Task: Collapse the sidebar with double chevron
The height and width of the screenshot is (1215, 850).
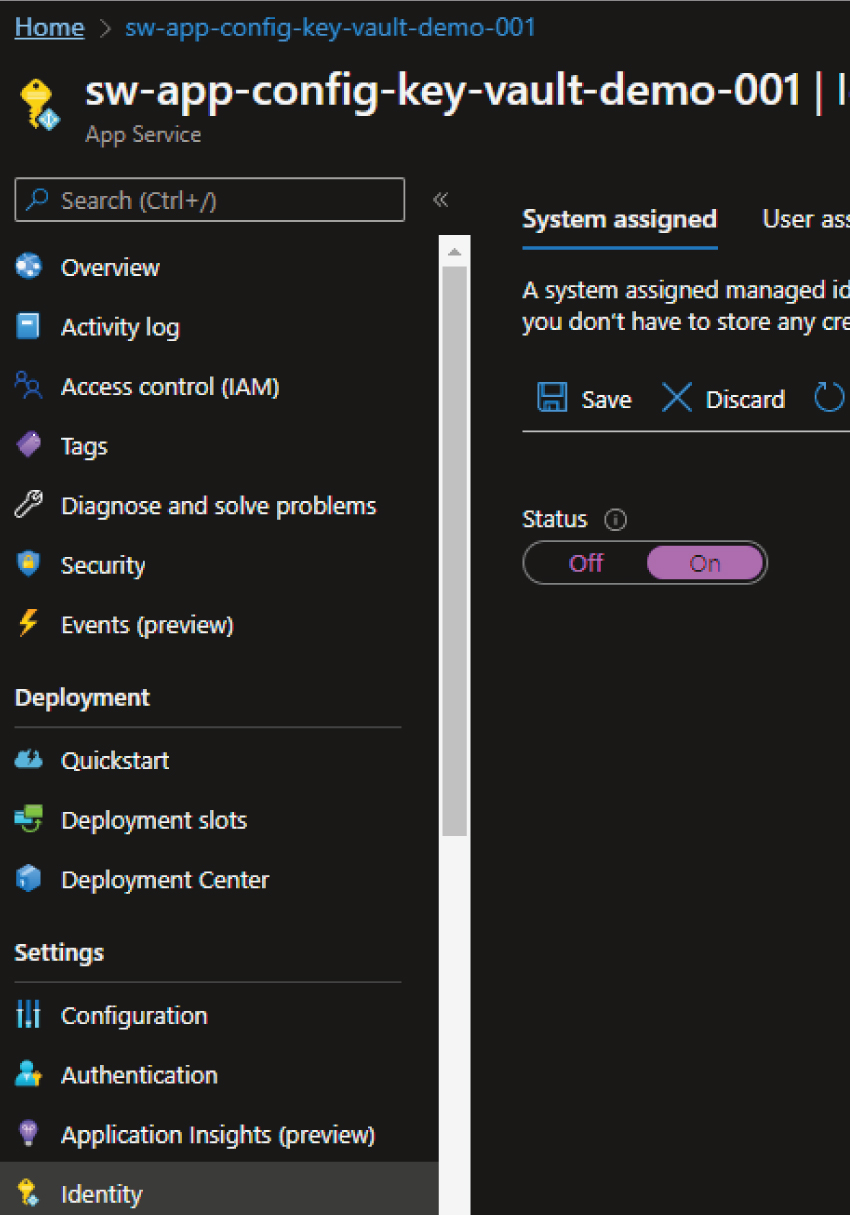Action: (440, 199)
